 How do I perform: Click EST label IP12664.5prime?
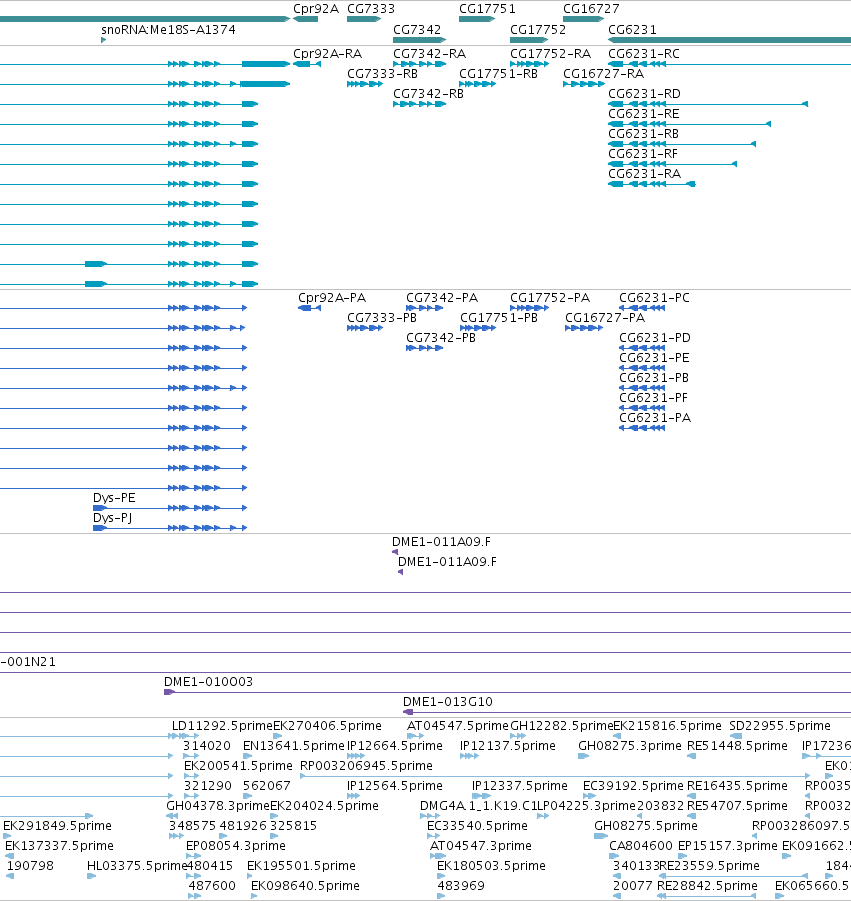395,746
